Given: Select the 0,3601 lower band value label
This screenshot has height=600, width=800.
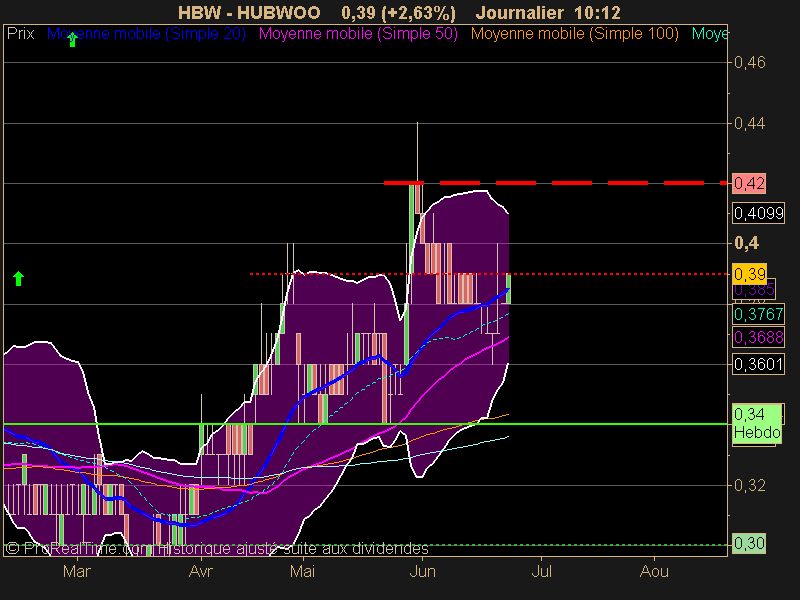Looking at the screenshot, I should click(758, 364).
